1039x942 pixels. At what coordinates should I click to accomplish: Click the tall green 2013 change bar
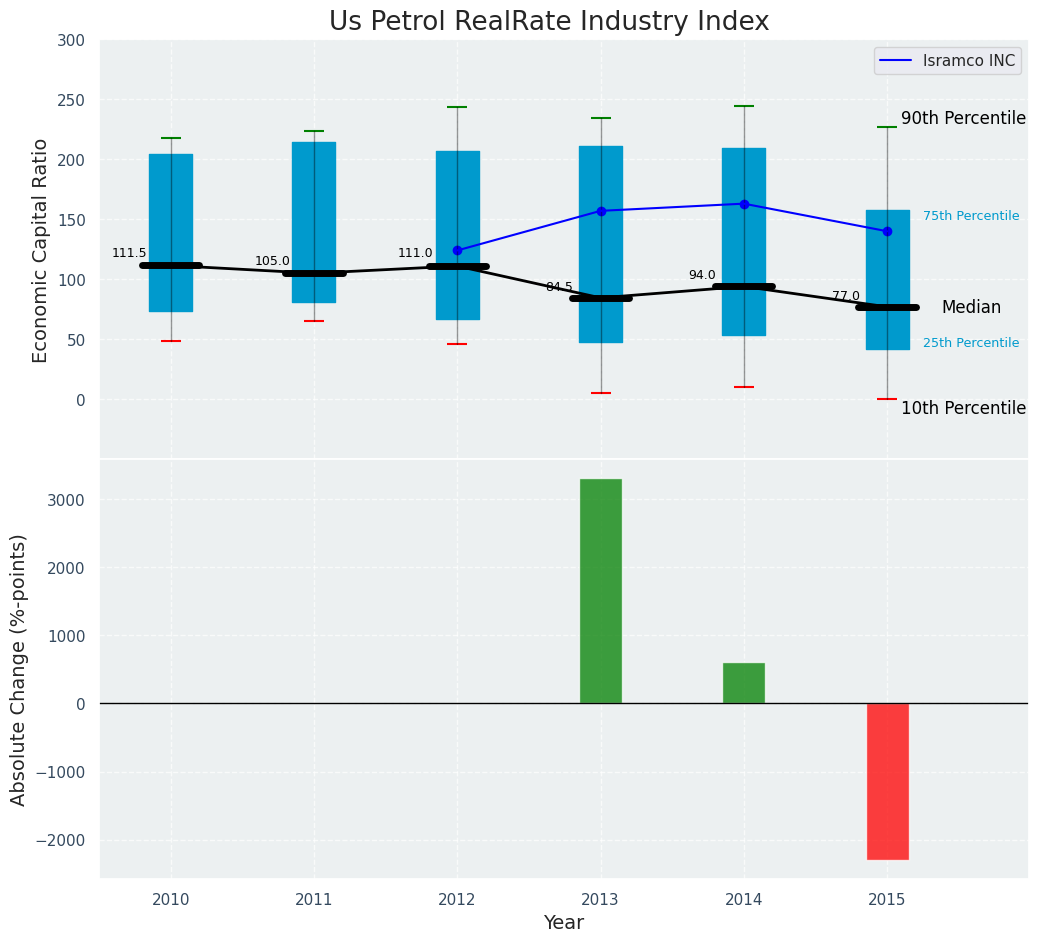click(601, 591)
